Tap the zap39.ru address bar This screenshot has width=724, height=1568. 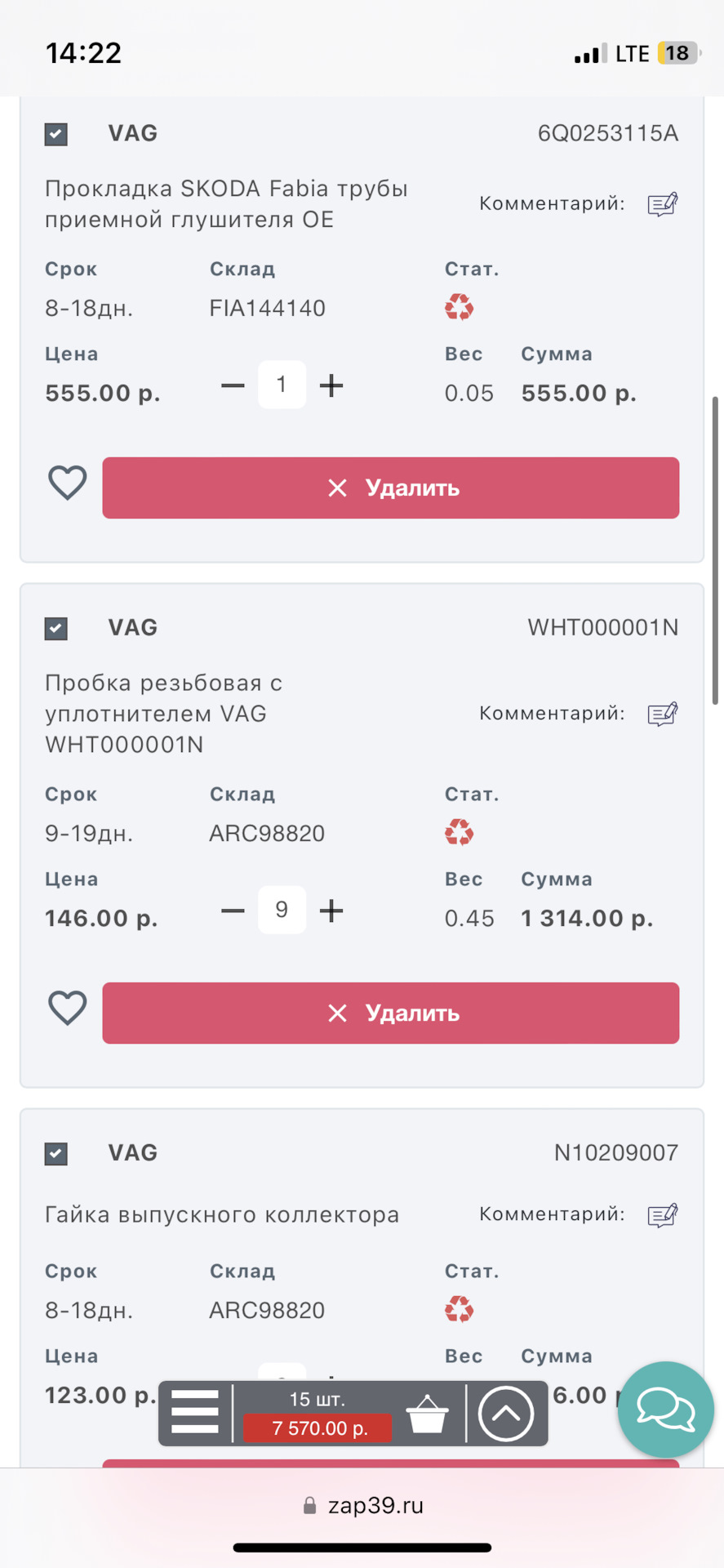[362, 1506]
